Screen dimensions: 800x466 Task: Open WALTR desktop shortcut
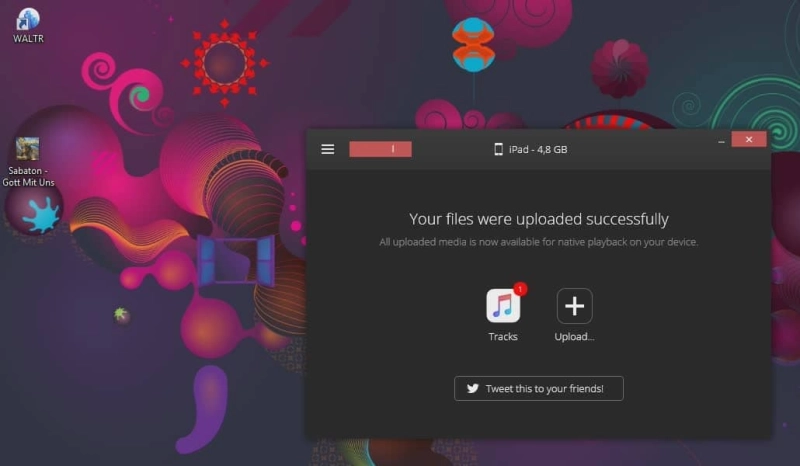click(x=28, y=26)
